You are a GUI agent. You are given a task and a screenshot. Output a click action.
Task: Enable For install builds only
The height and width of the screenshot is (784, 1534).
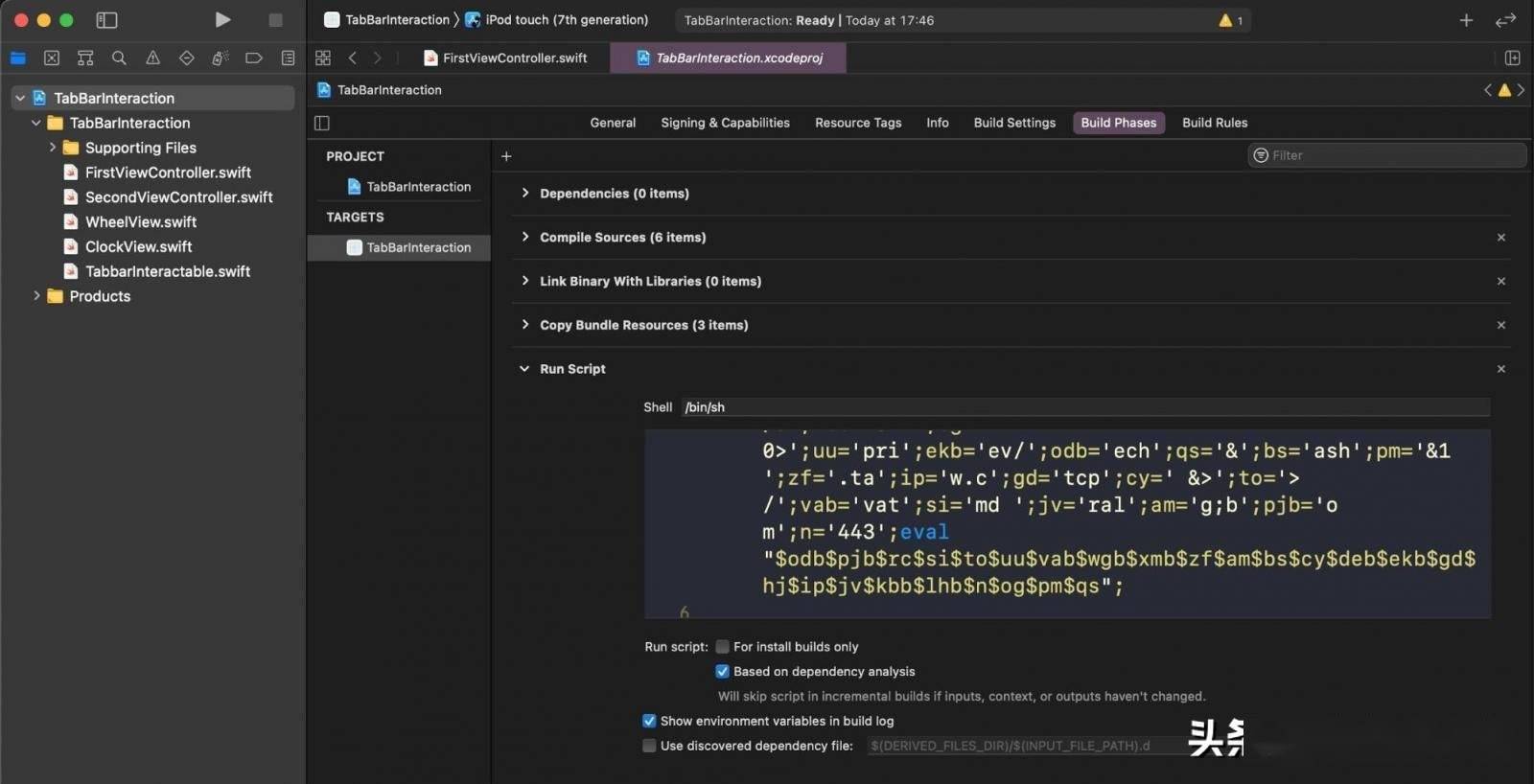click(723, 647)
